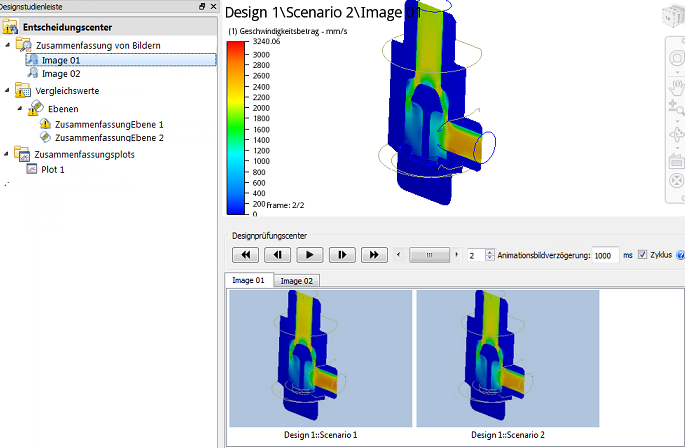Select Plot 1 in the tree
This screenshot has width=685, height=448.
pos(53,170)
